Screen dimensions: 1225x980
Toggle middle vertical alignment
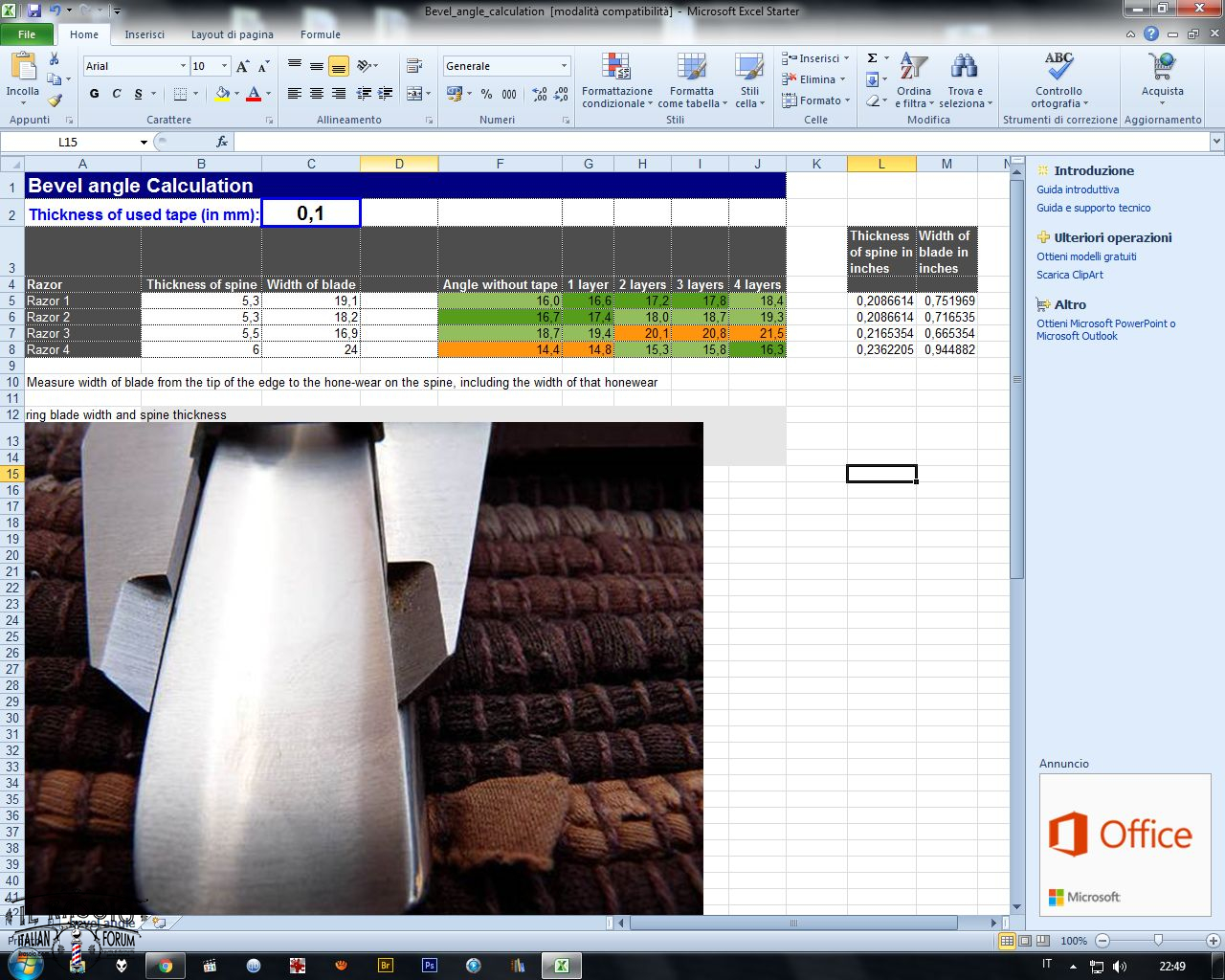tap(316, 66)
